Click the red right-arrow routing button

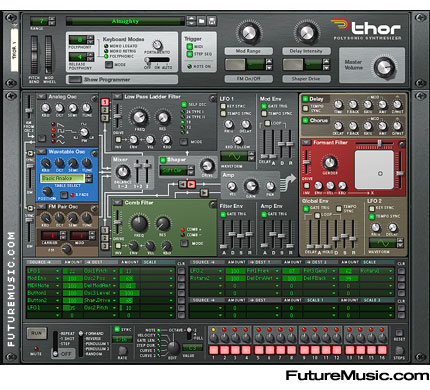(191, 184)
